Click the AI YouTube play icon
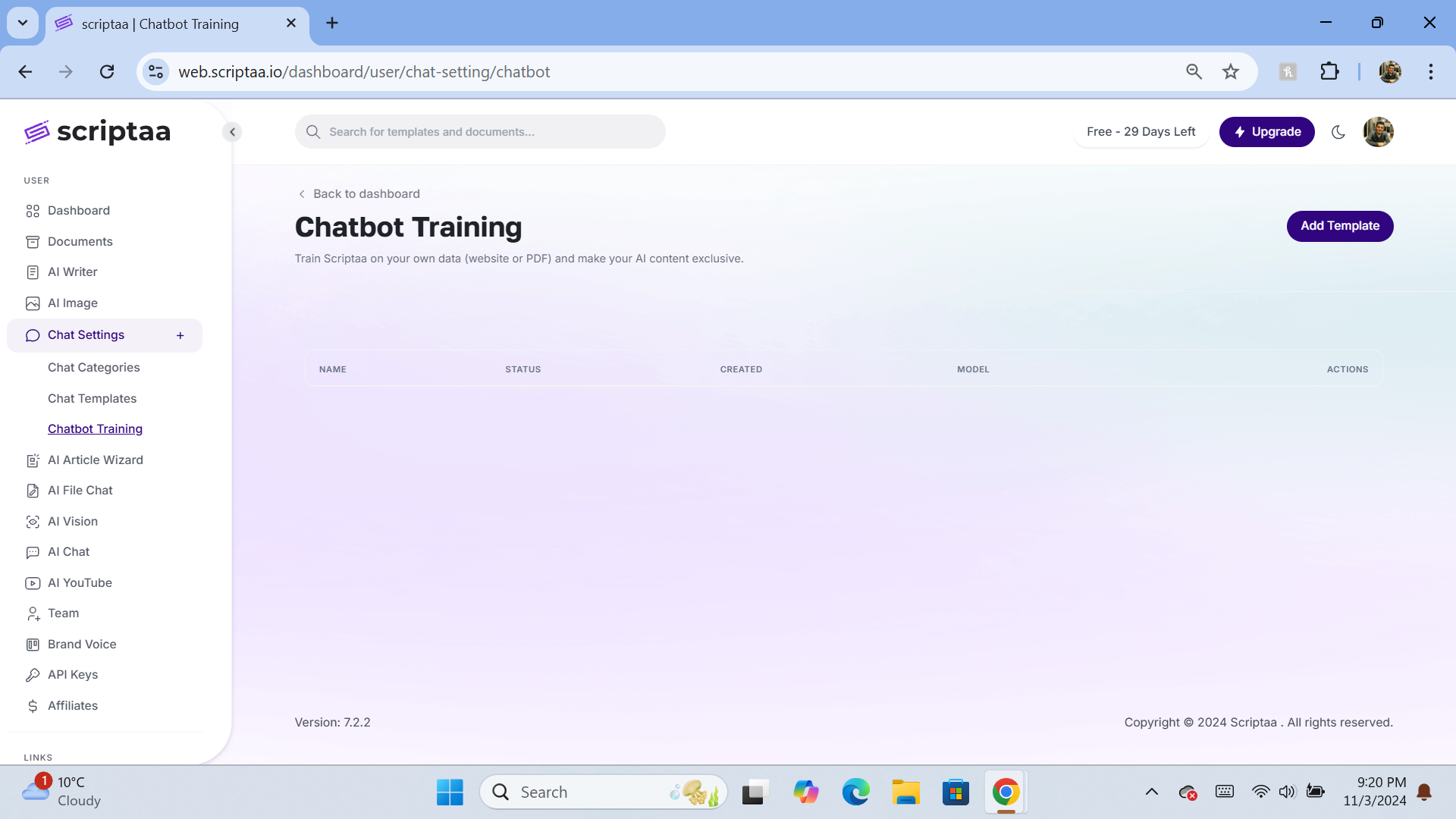Screen dimensions: 1456x819 (x=33, y=583)
